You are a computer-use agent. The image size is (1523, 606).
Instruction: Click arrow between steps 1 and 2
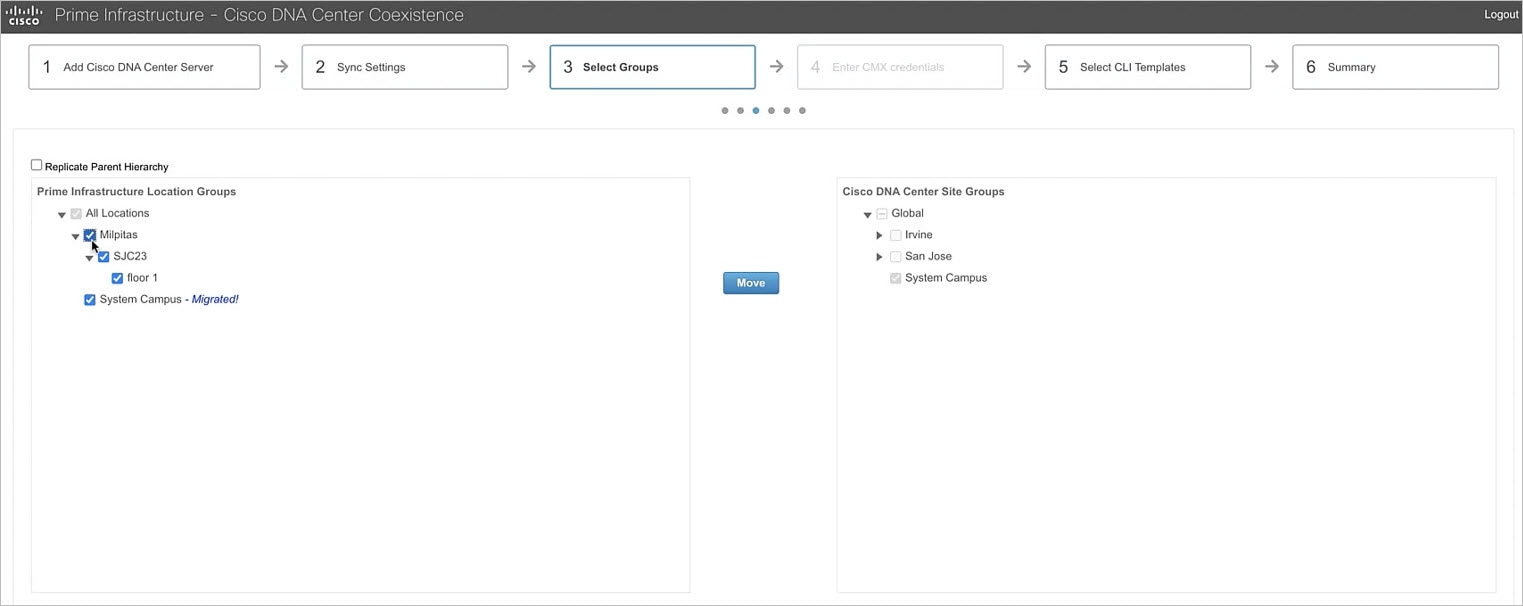click(x=281, y=67)
